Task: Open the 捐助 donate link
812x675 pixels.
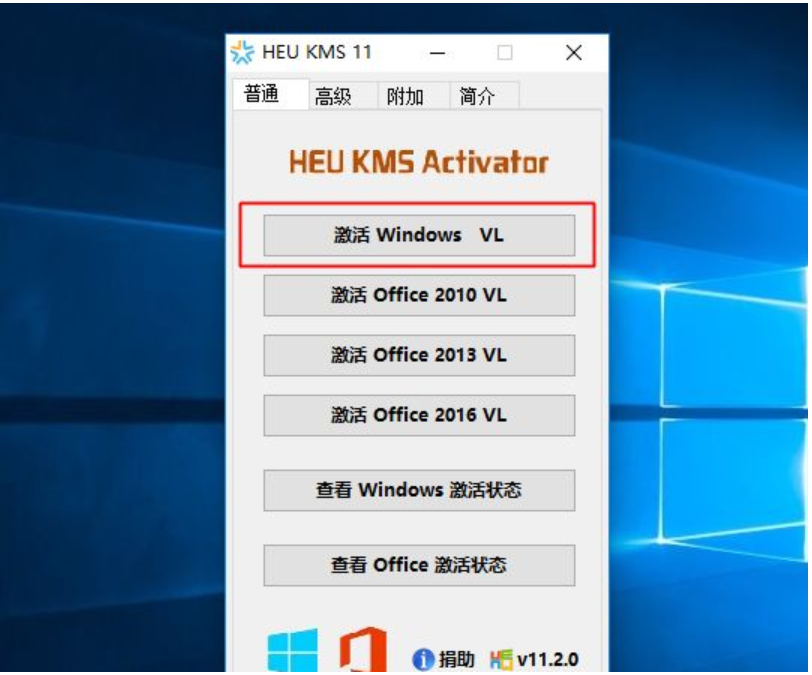Action: pyautogui.click(x=457, y=659)
